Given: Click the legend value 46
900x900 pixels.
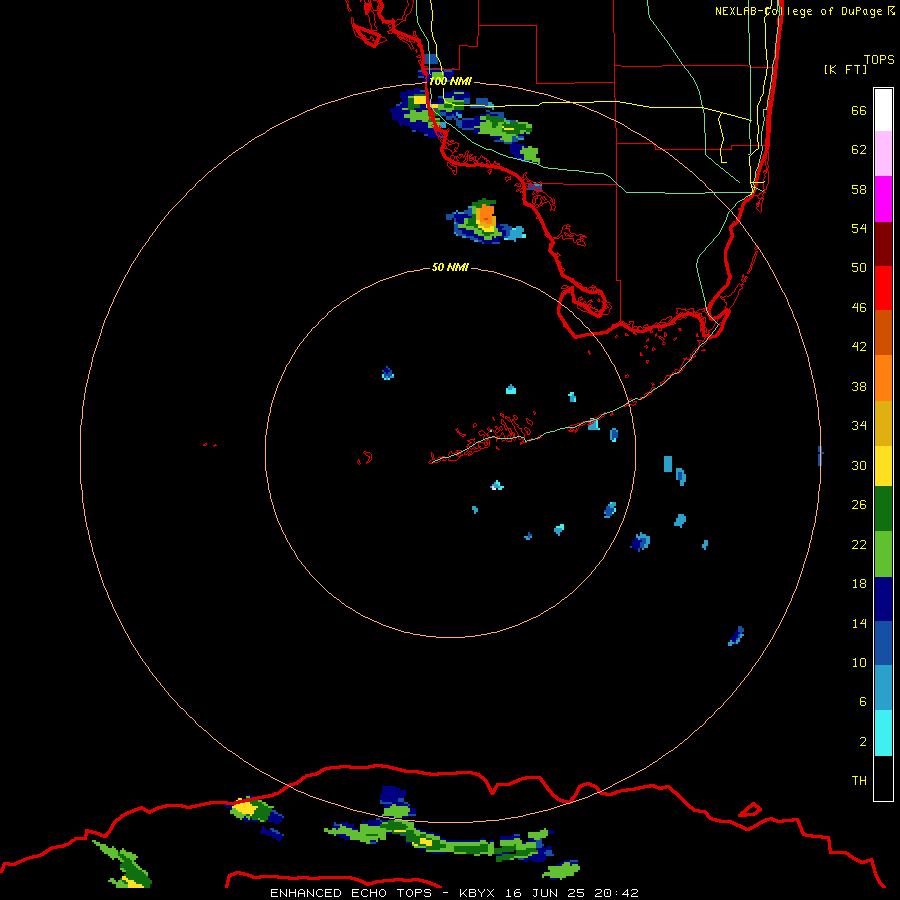Looking at the screenshot, I should click(x=859, y=307).
